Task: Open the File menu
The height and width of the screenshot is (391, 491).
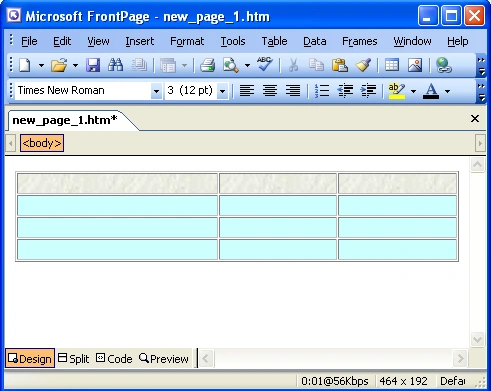Action: tap(29, 41)
